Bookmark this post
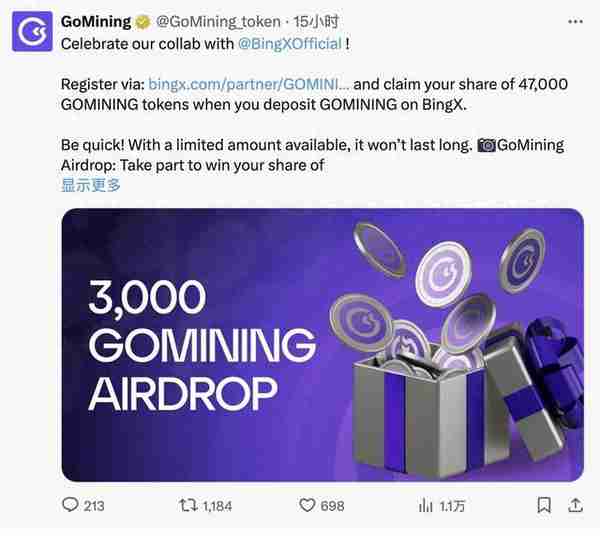Image resolution: width=600 pixels, height=536 pixels. point(544,505)
